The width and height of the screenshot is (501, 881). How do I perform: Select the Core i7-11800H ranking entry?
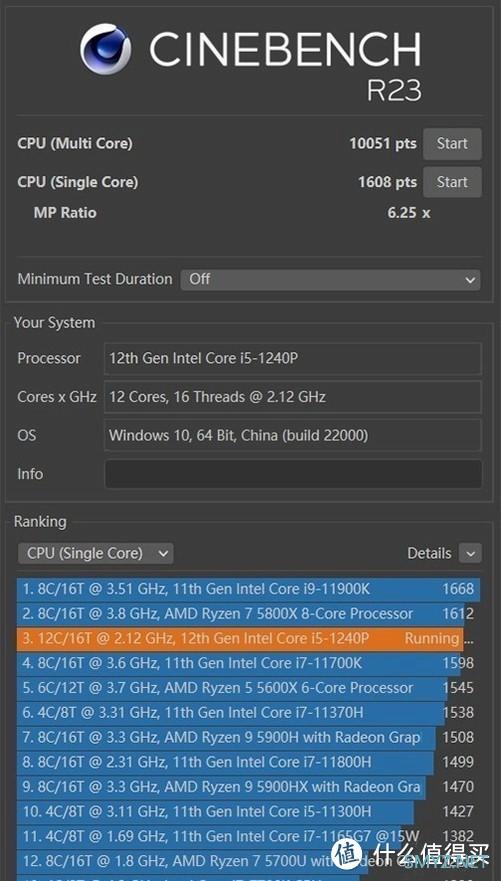248,762
